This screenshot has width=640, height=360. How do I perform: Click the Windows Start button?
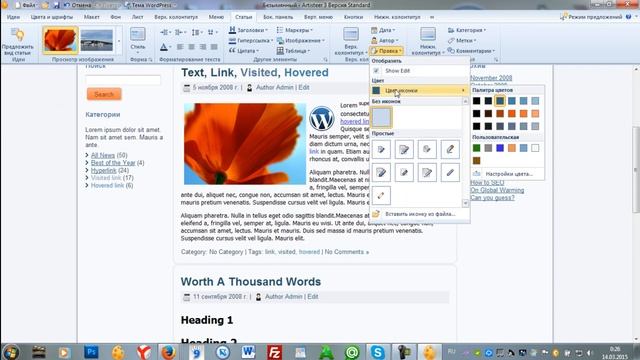[x=10, y=352]
